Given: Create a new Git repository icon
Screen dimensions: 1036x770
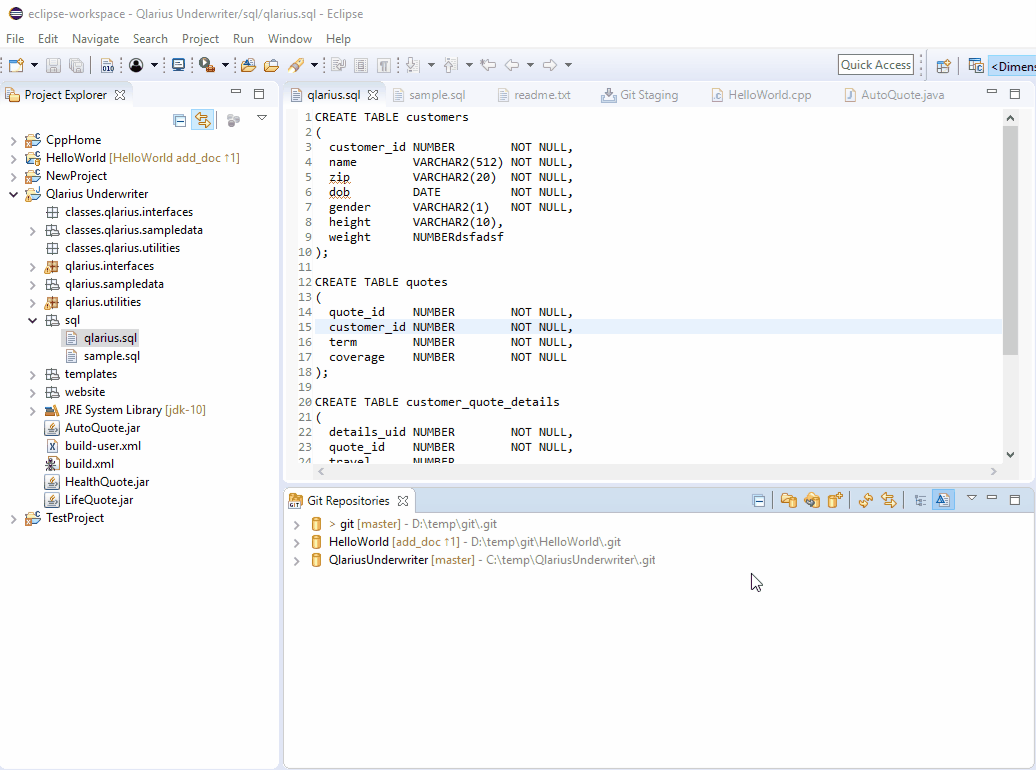Looking at the screenshot, I should [x=835, y=500].
